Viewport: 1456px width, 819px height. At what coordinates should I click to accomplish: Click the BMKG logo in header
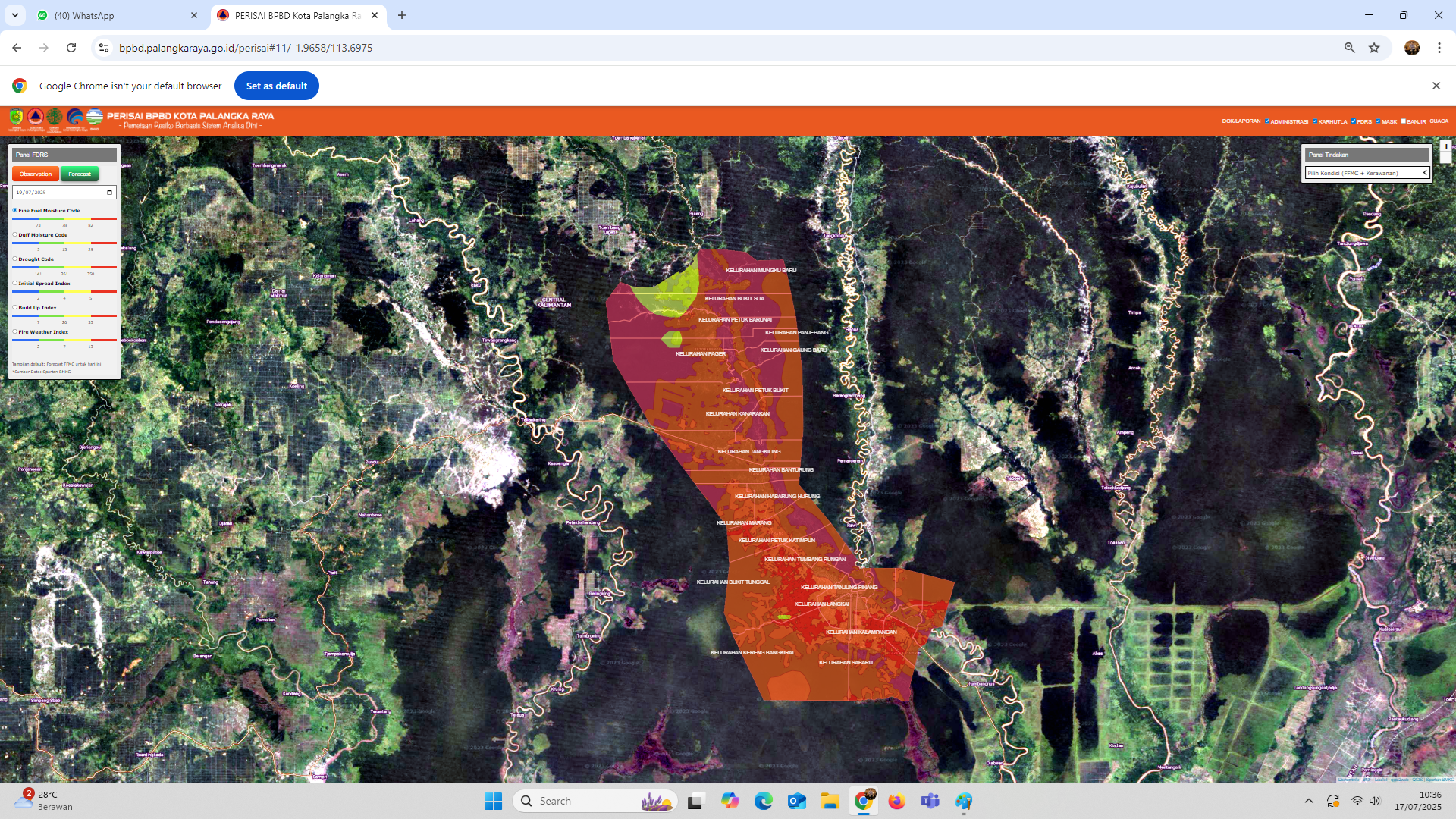click(x=94, y=118)
